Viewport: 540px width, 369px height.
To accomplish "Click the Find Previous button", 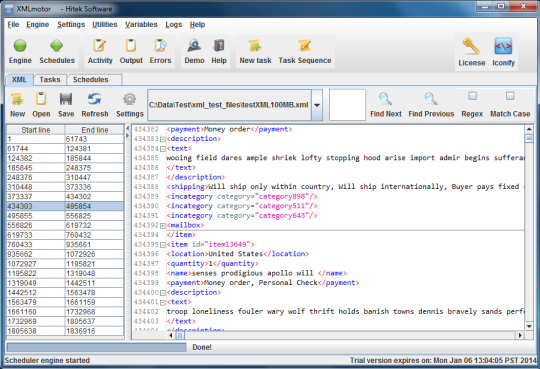I will pyautogui.click(x=431, y=105).
